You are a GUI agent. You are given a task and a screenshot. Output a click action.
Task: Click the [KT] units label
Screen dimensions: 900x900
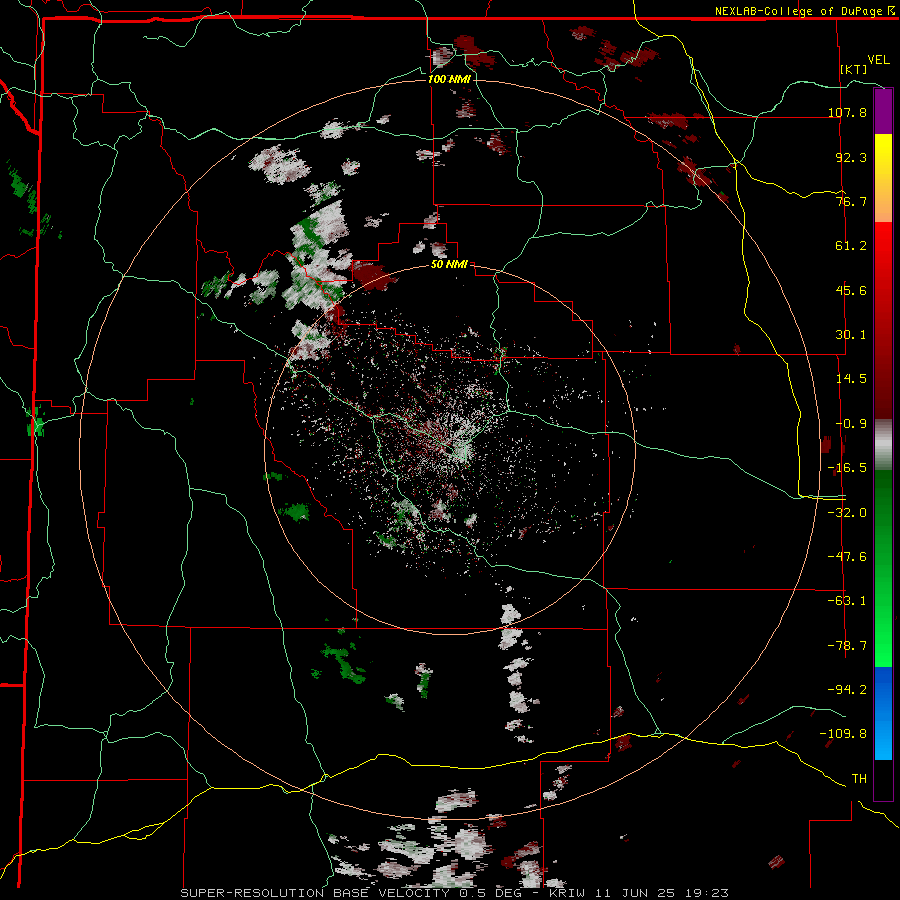point(854,69)
